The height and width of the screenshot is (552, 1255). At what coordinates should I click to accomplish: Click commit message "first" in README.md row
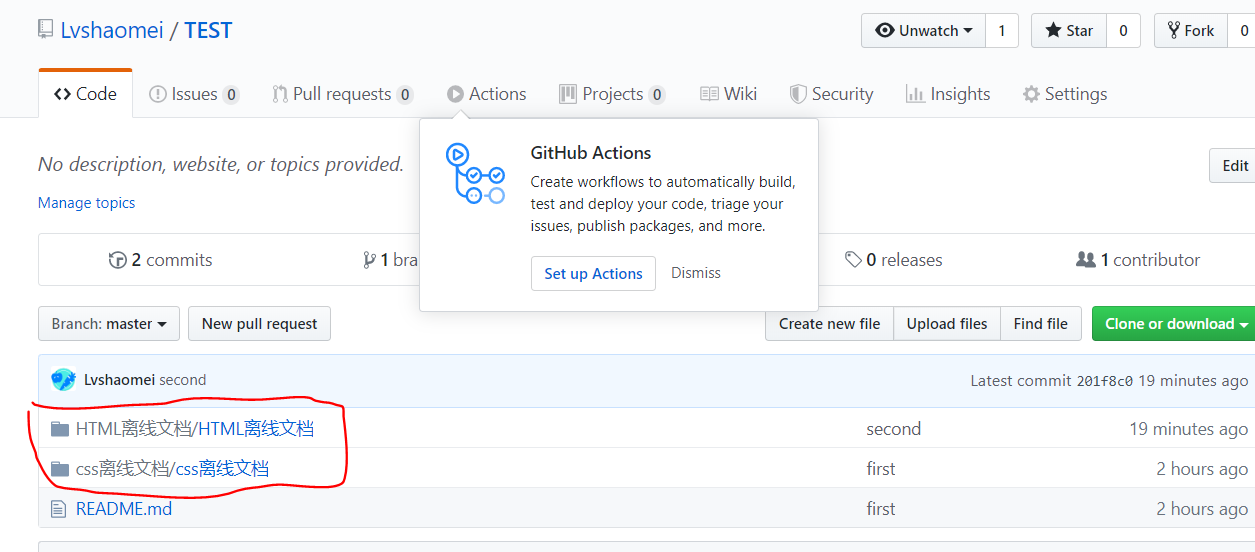click(x=881, y=508)
